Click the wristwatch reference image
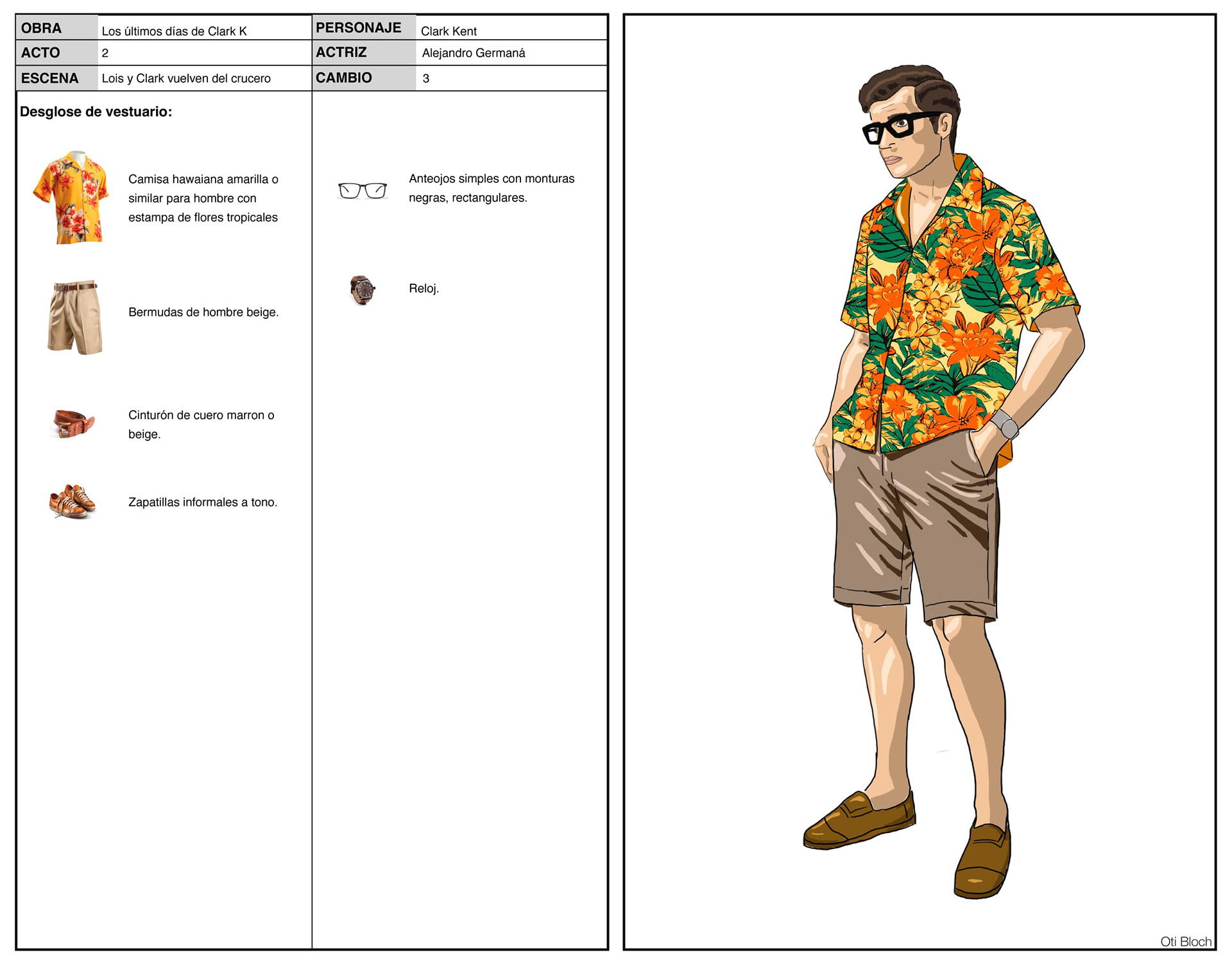 coord(363,289)
